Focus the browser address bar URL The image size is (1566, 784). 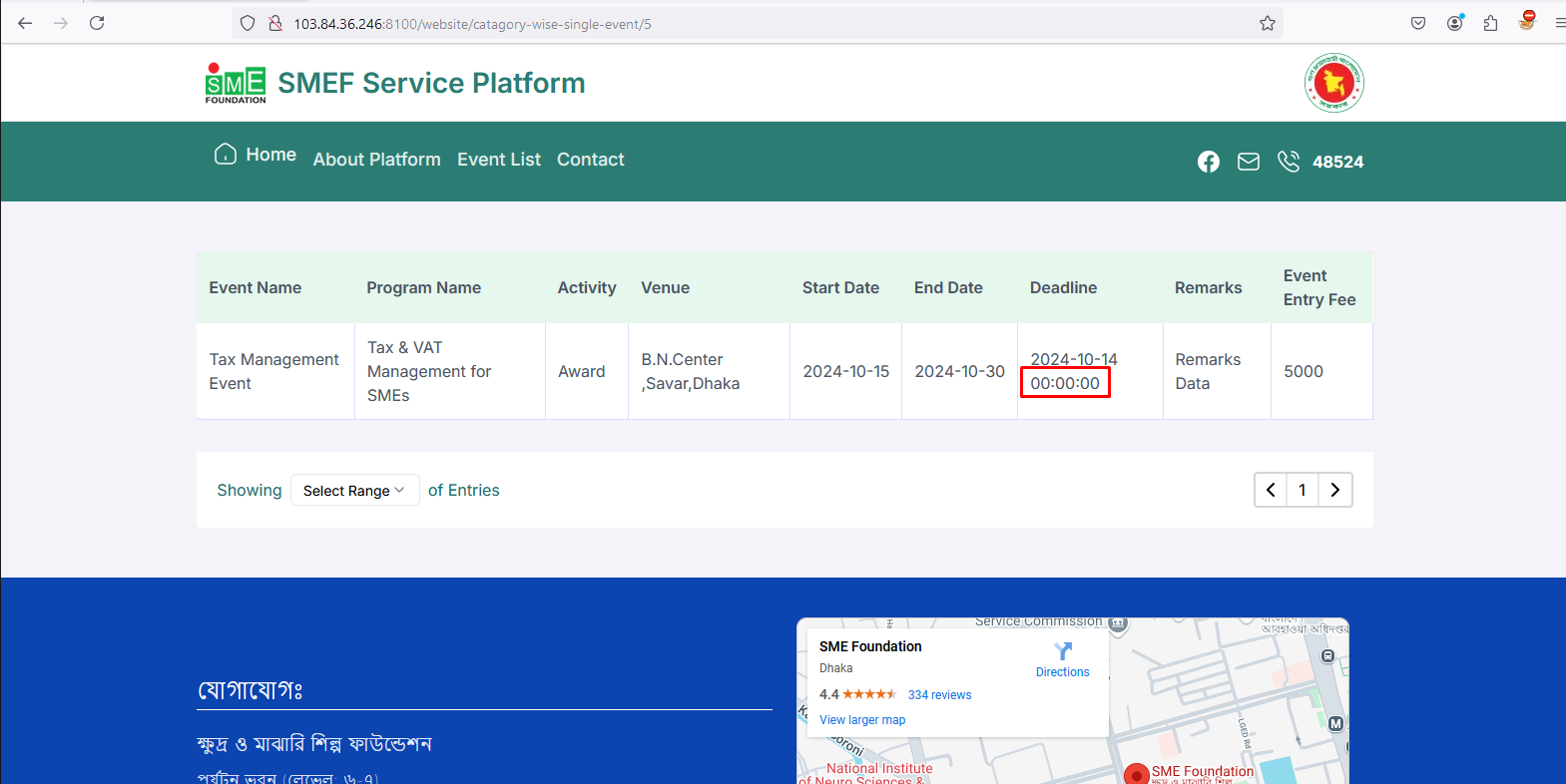tap(472, 24)
